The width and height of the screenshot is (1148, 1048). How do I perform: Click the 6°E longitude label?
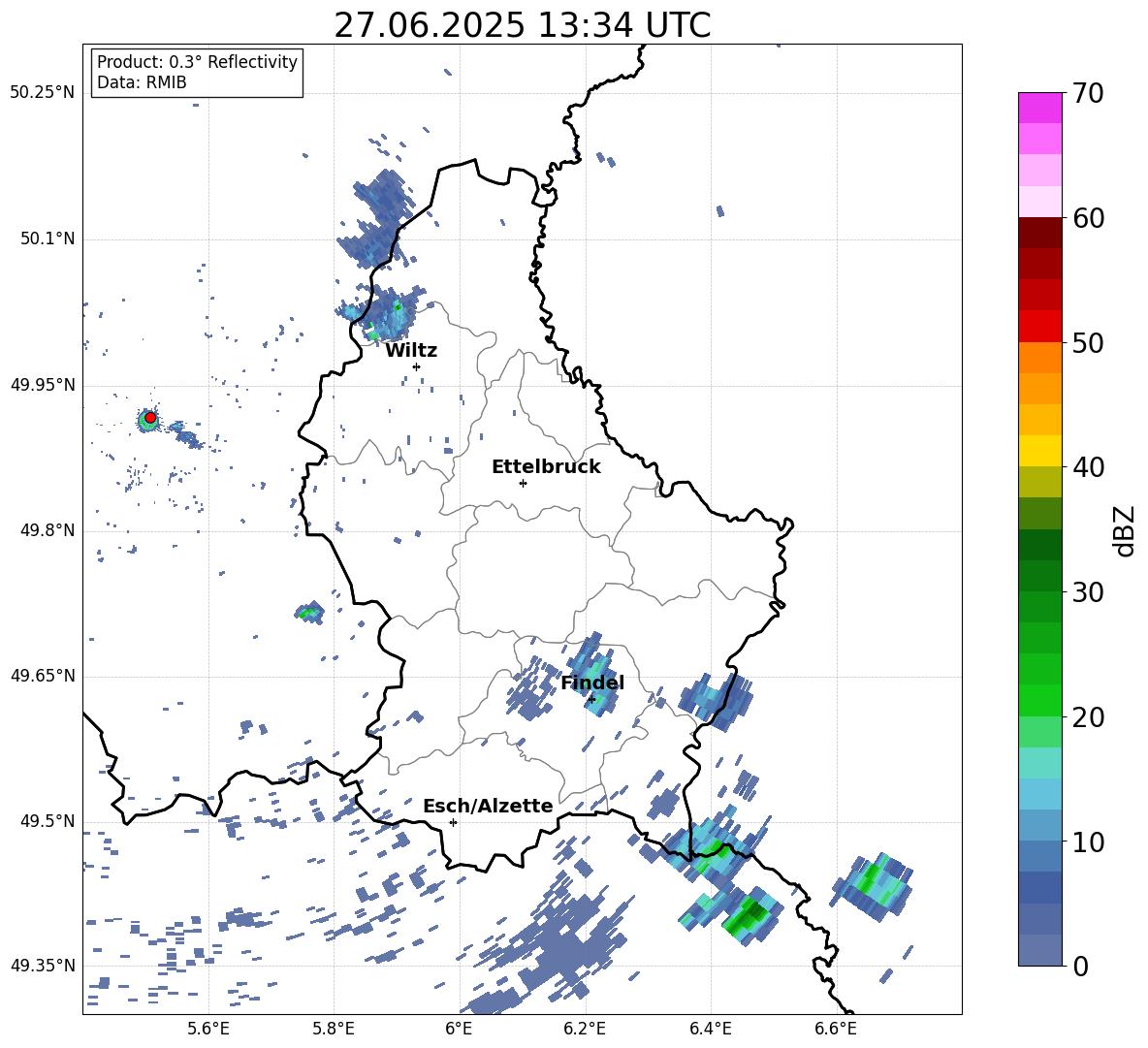coord(459,1029)
